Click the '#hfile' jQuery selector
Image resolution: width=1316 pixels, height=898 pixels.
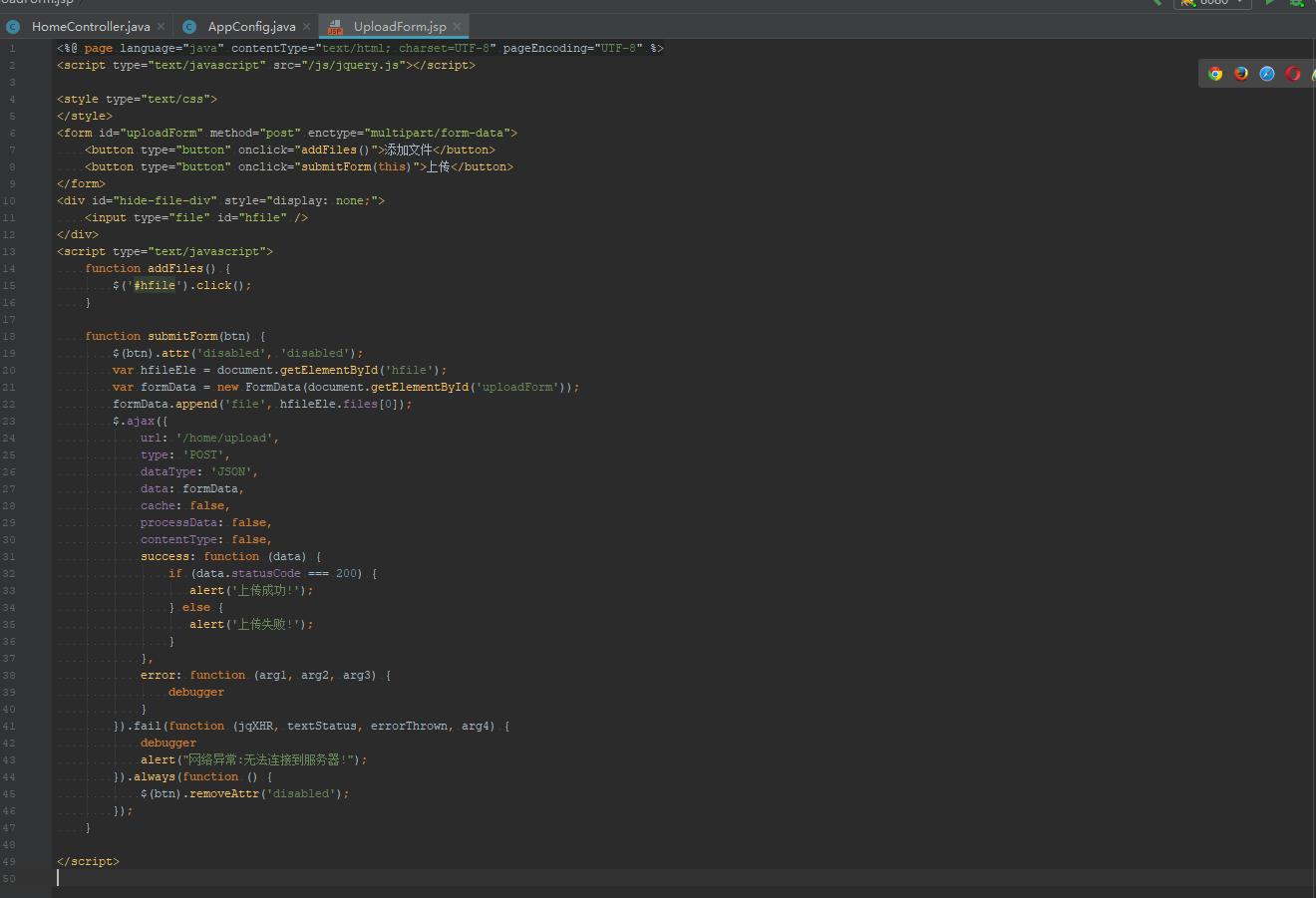[x=155, y=285]
